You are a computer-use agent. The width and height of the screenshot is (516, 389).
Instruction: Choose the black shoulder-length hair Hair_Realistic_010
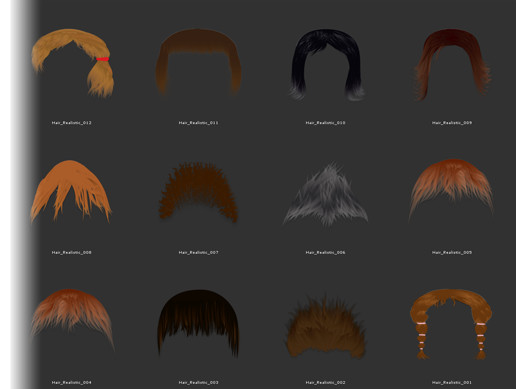click(x=326, y=65)
